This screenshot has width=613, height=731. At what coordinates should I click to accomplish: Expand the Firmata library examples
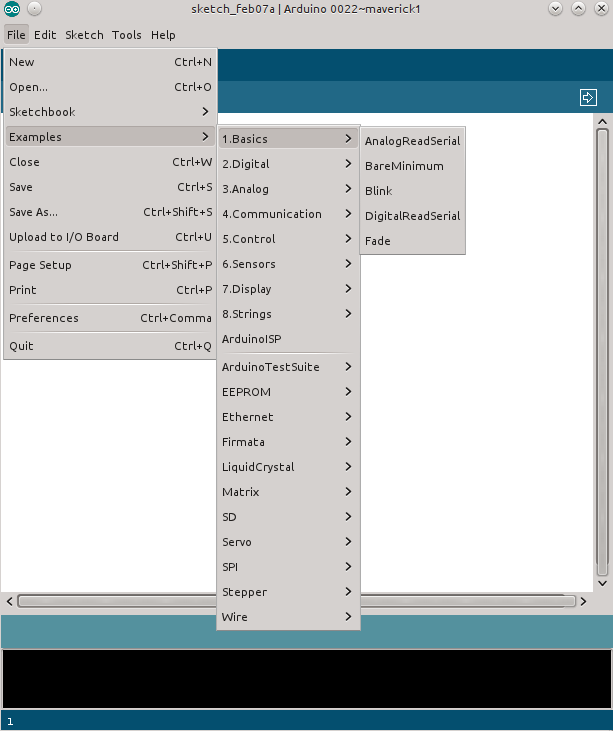coord(288,442)
